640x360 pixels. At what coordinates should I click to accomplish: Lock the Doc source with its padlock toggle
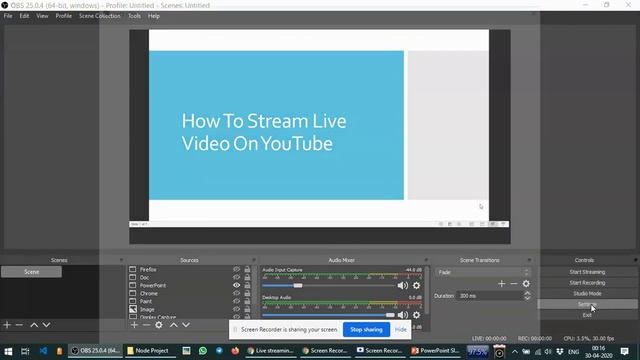pos(247,277)
